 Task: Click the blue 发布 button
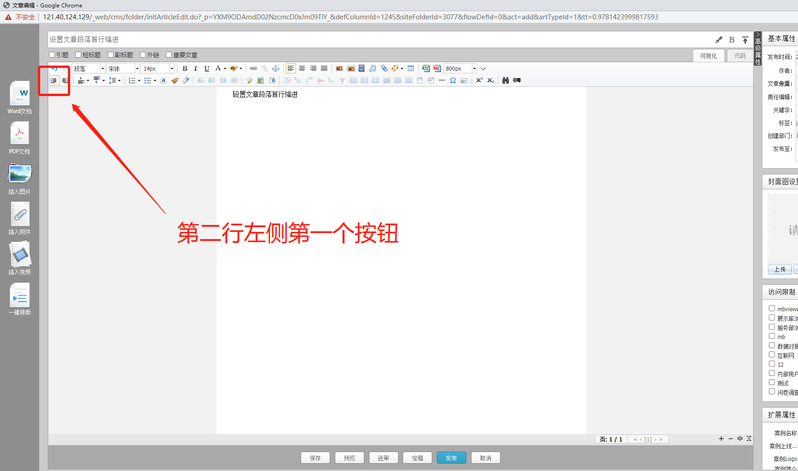point(451,457)
